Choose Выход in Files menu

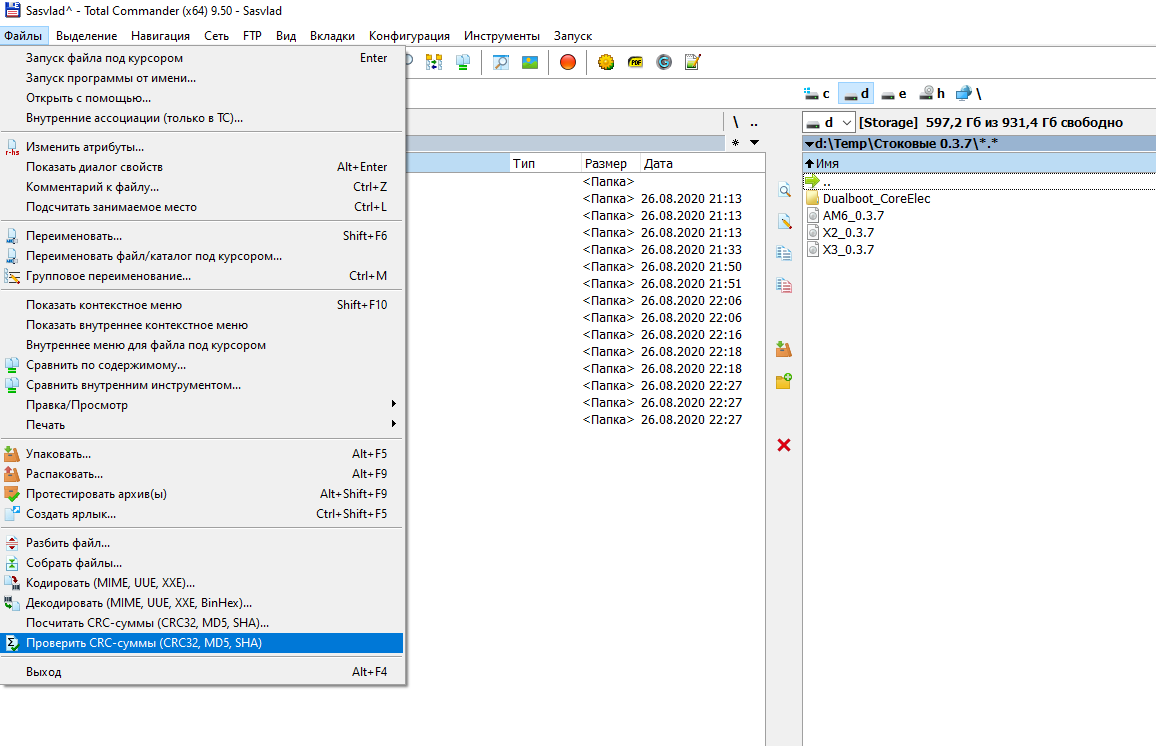(202, 672)
